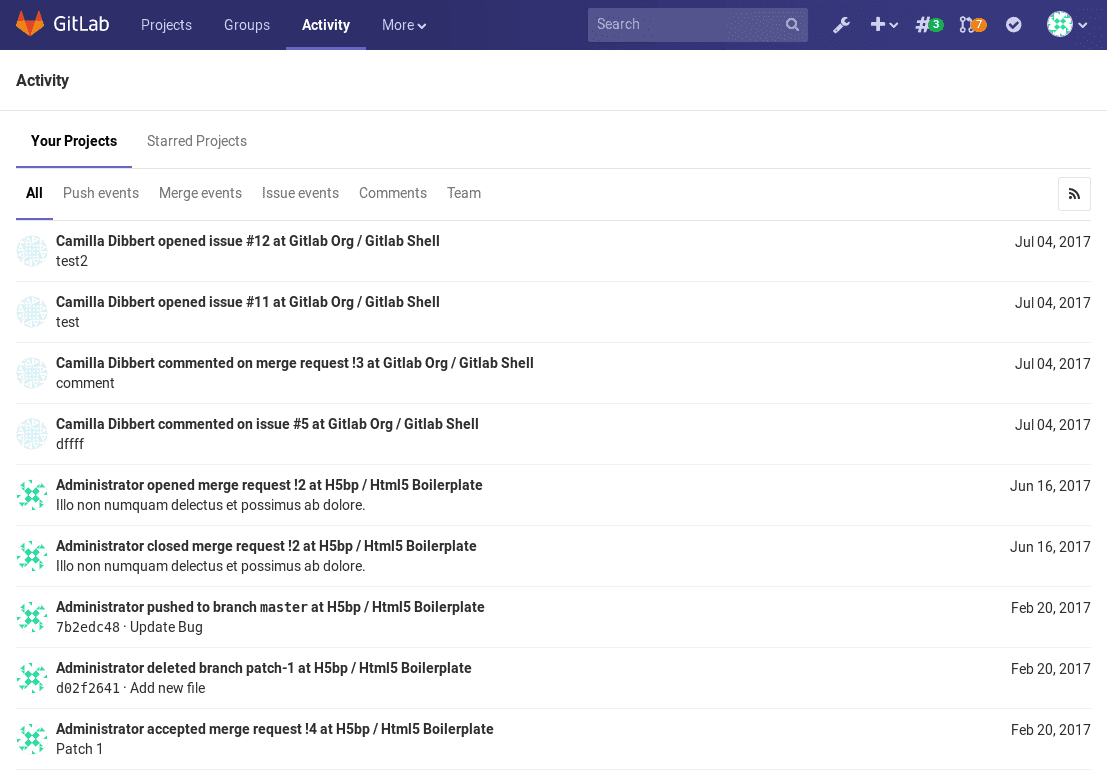Click Administrator avatar on deleted patch-1 row
This screenshot has height=777, width=1107.
pyautogui.click(x=32, y=678)
